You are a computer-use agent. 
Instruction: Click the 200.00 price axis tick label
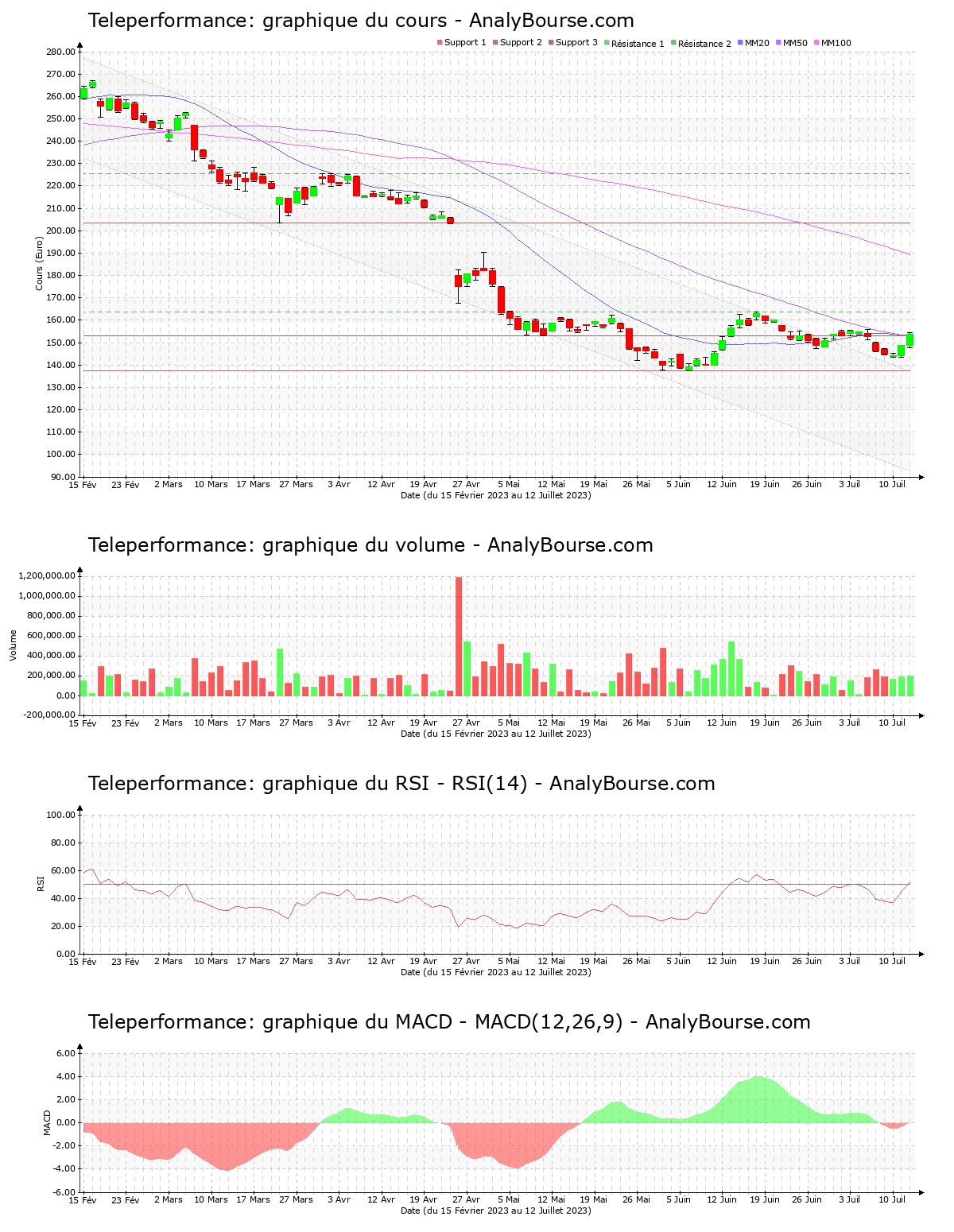(61, 231)
